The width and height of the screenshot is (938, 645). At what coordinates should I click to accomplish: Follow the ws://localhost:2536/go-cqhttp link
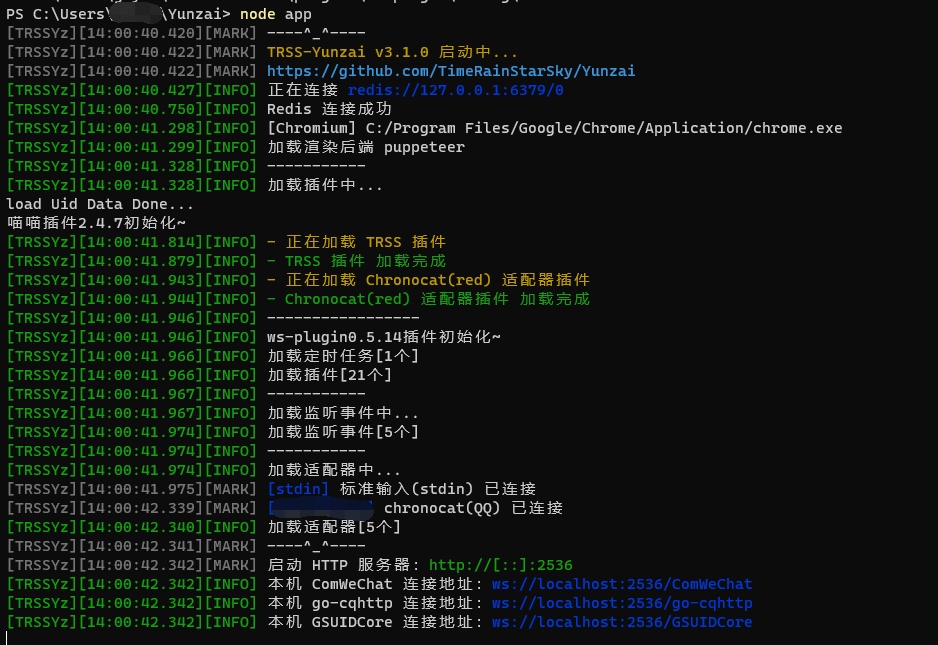point(622,604)
